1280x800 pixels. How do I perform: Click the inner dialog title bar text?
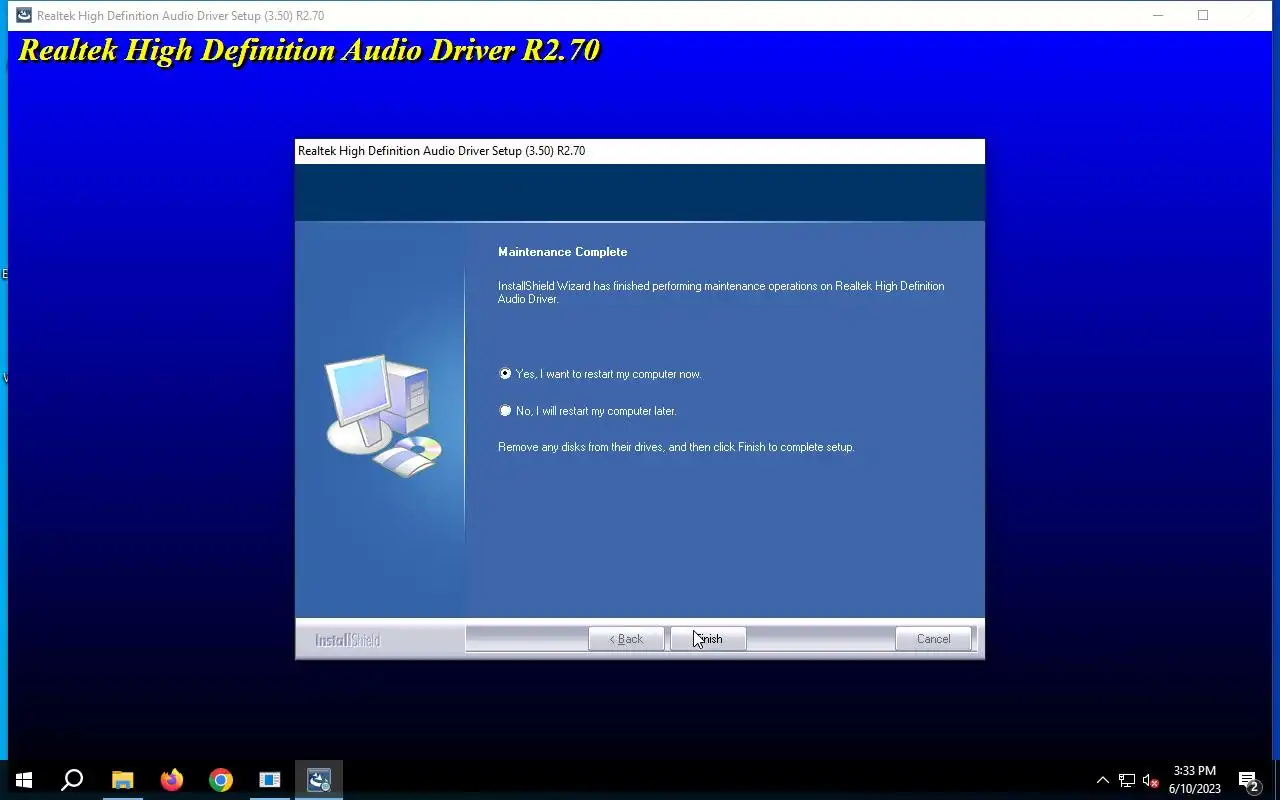[441, 151]
